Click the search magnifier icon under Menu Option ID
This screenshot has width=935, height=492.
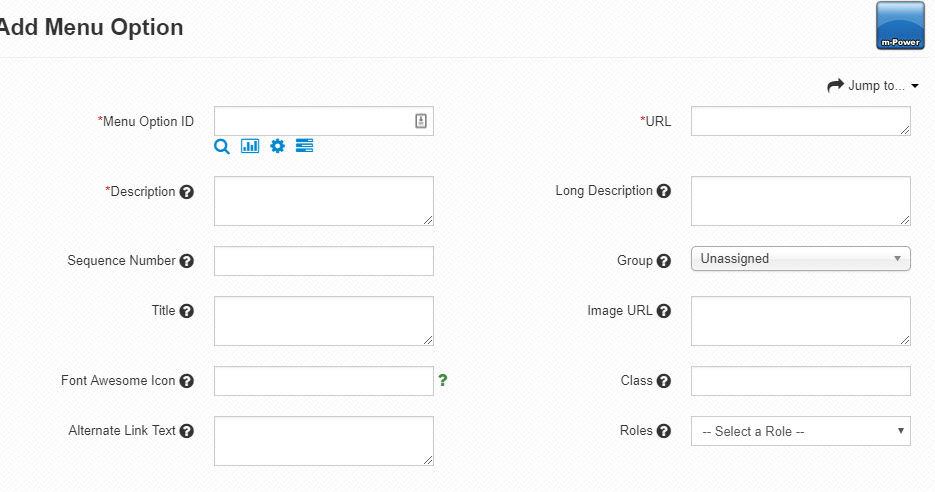click(x=222, y=146)
